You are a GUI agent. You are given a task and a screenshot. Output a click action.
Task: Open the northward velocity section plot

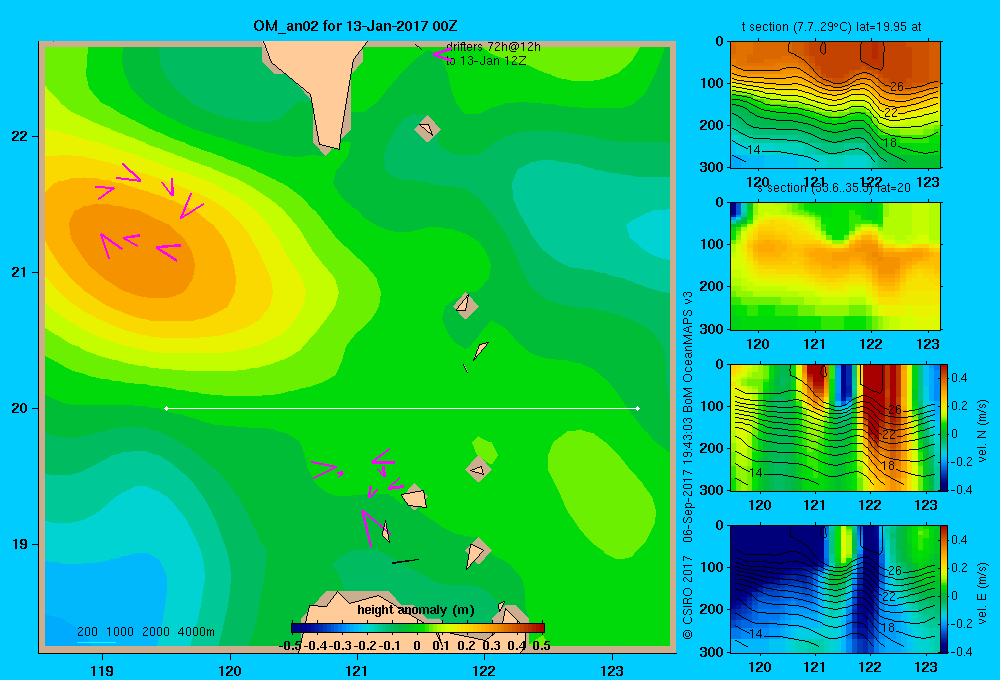pos(835,427)
